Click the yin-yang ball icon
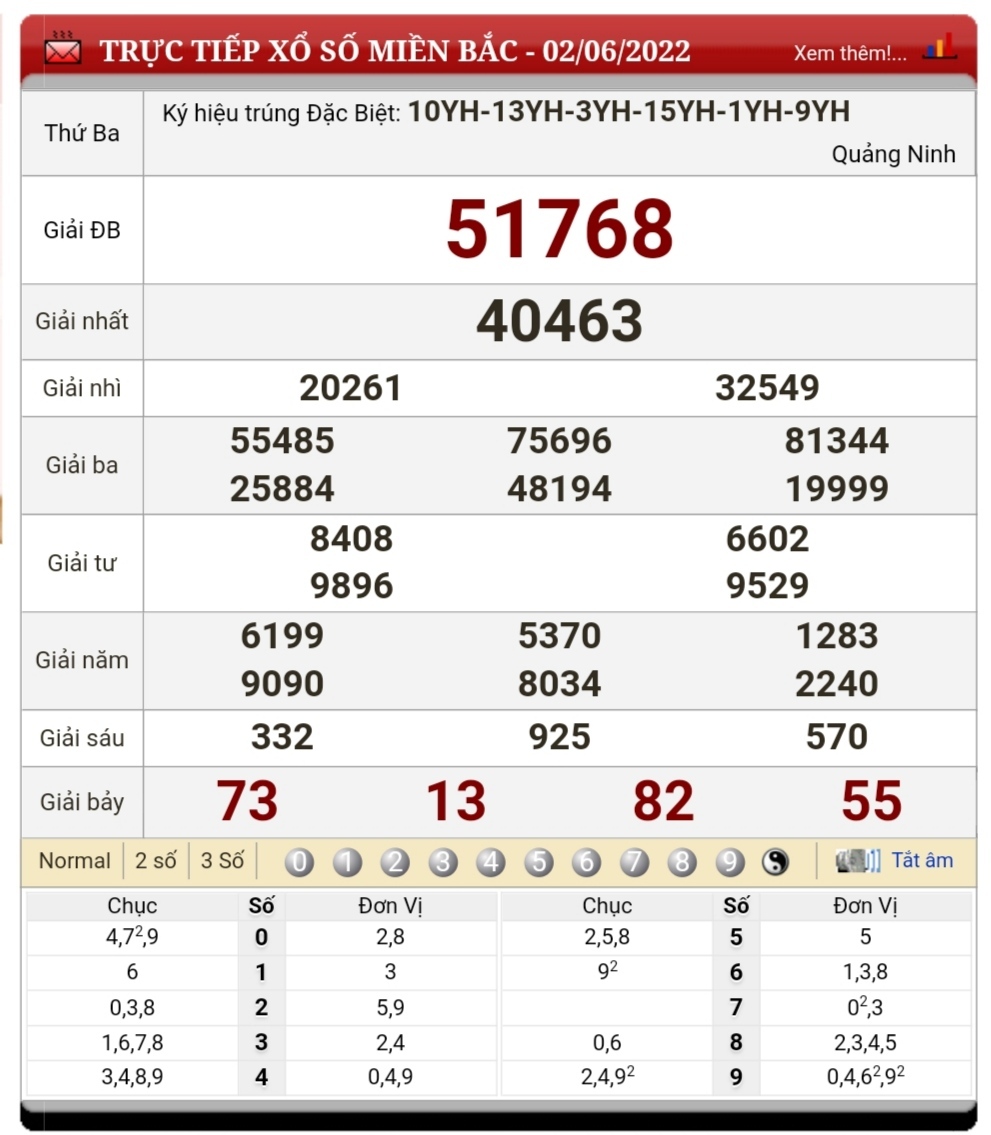This screenshot has height=1135, width=991. [775, 861]
